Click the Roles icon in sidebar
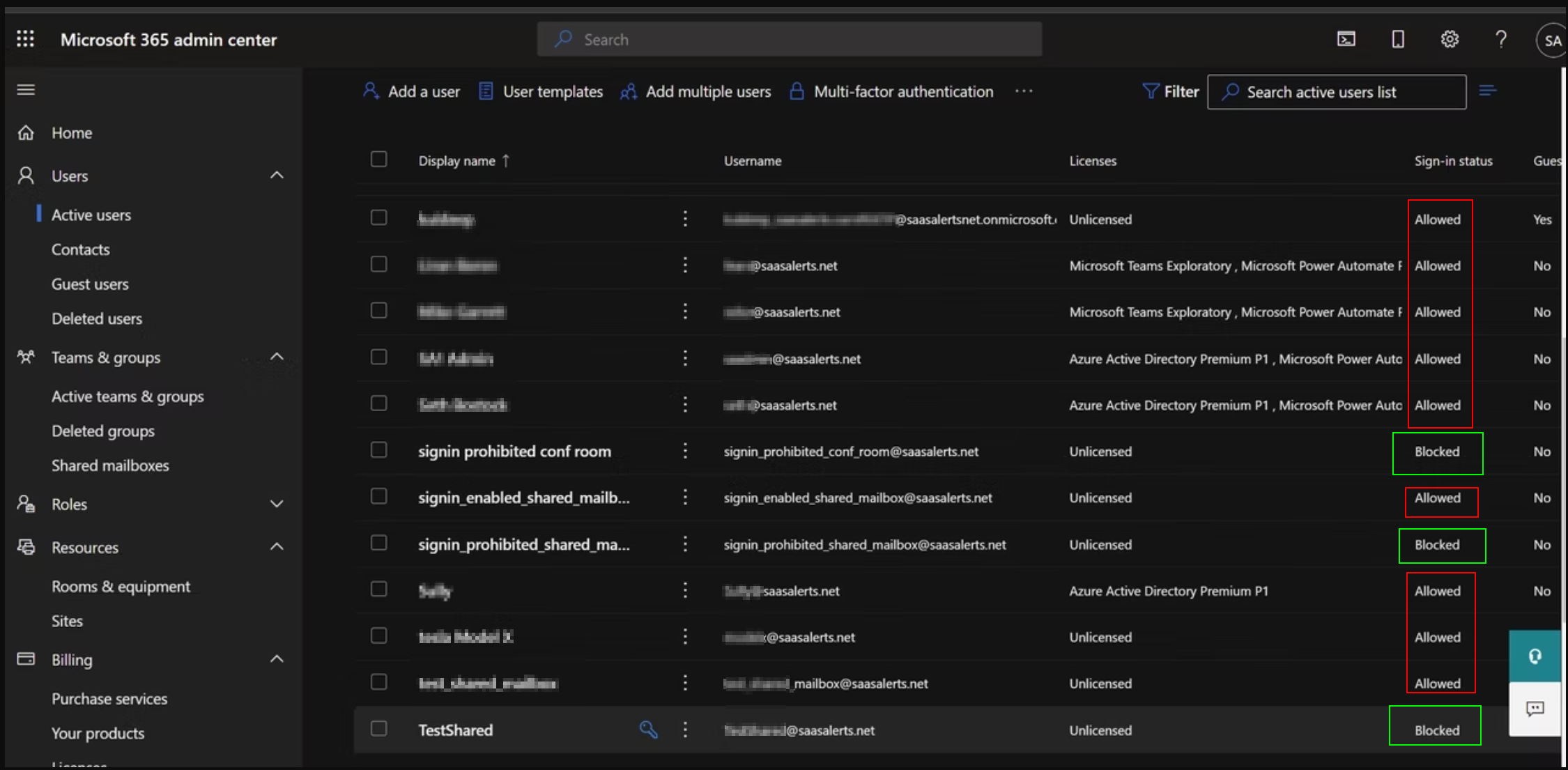The image size is (1568, 770). [26, 504]
